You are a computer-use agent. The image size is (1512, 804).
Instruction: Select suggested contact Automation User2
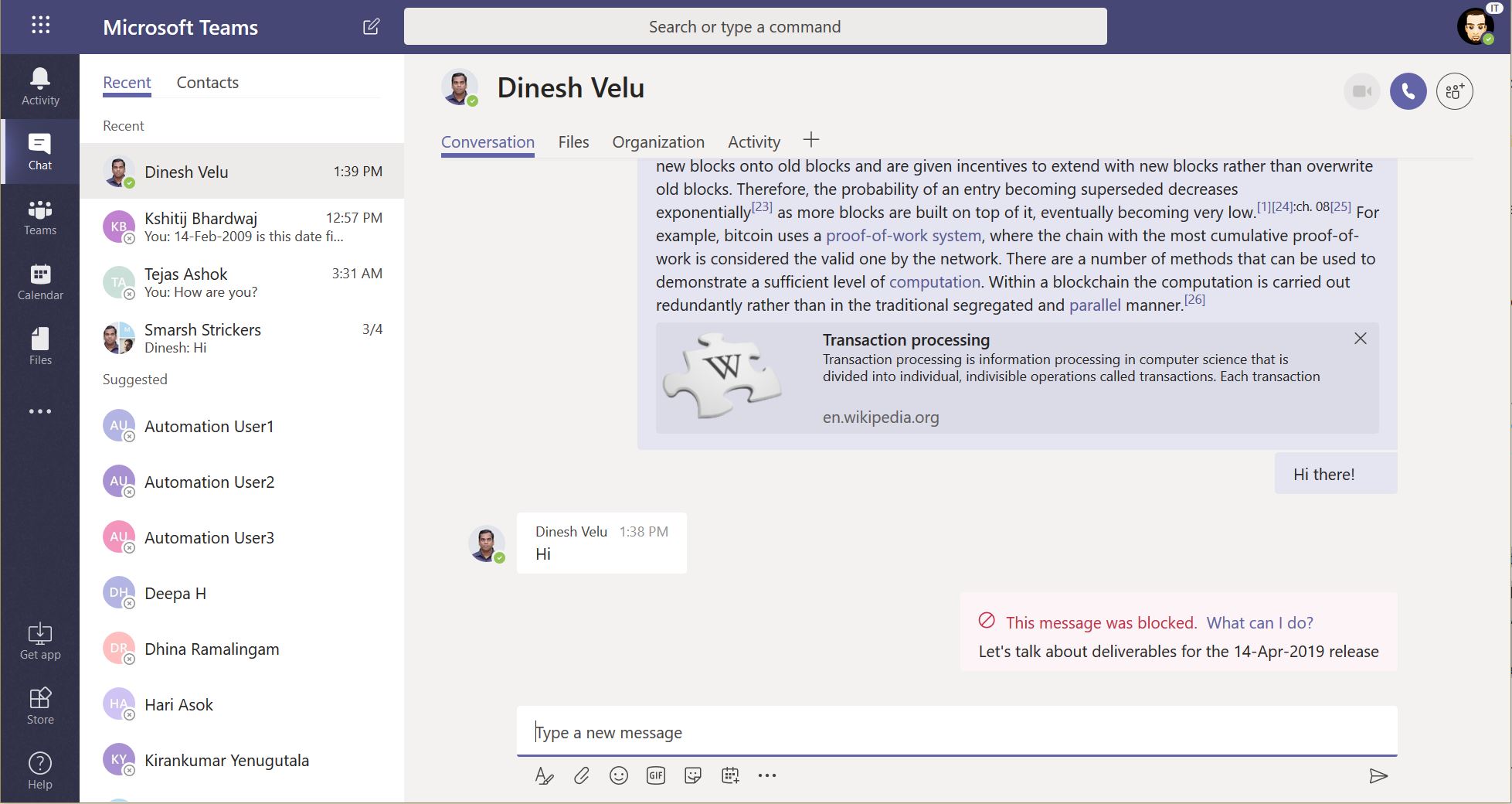(x=242, y=482)
